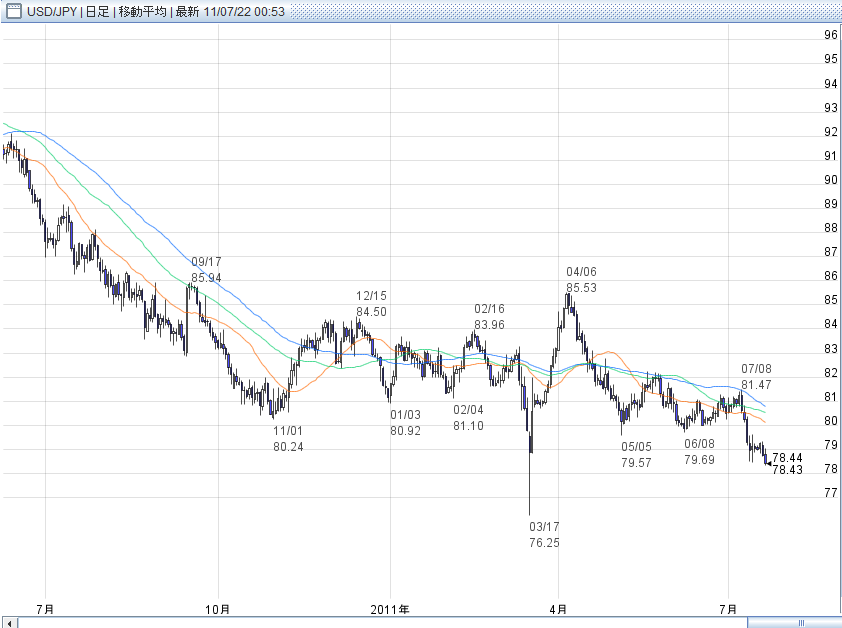Image resolution: width=842 pixels, height=628 pixels.
Task: Click the 01/03 80.92 low label
Action: tap(405, 423)
